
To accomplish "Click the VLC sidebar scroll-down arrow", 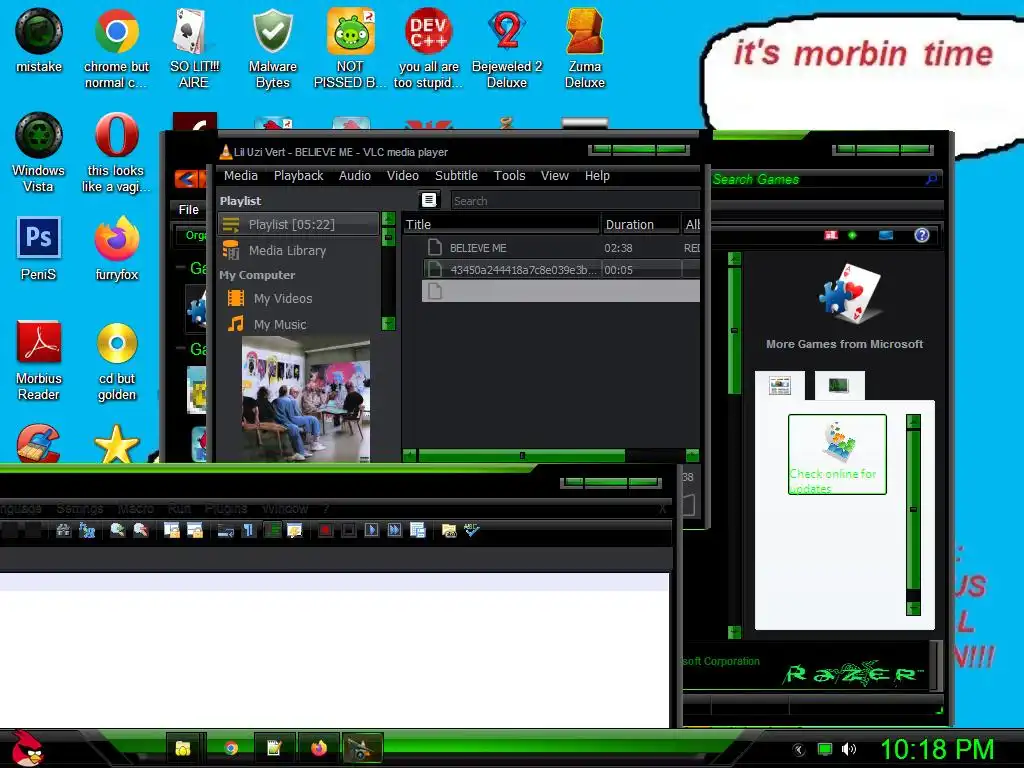I will [x=388, y=323].
